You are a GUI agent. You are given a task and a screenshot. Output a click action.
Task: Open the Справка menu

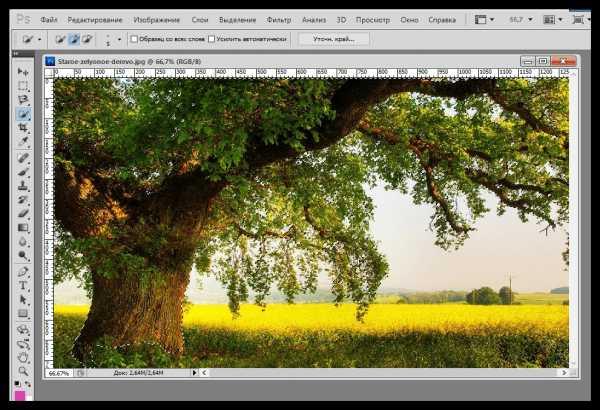442,20
